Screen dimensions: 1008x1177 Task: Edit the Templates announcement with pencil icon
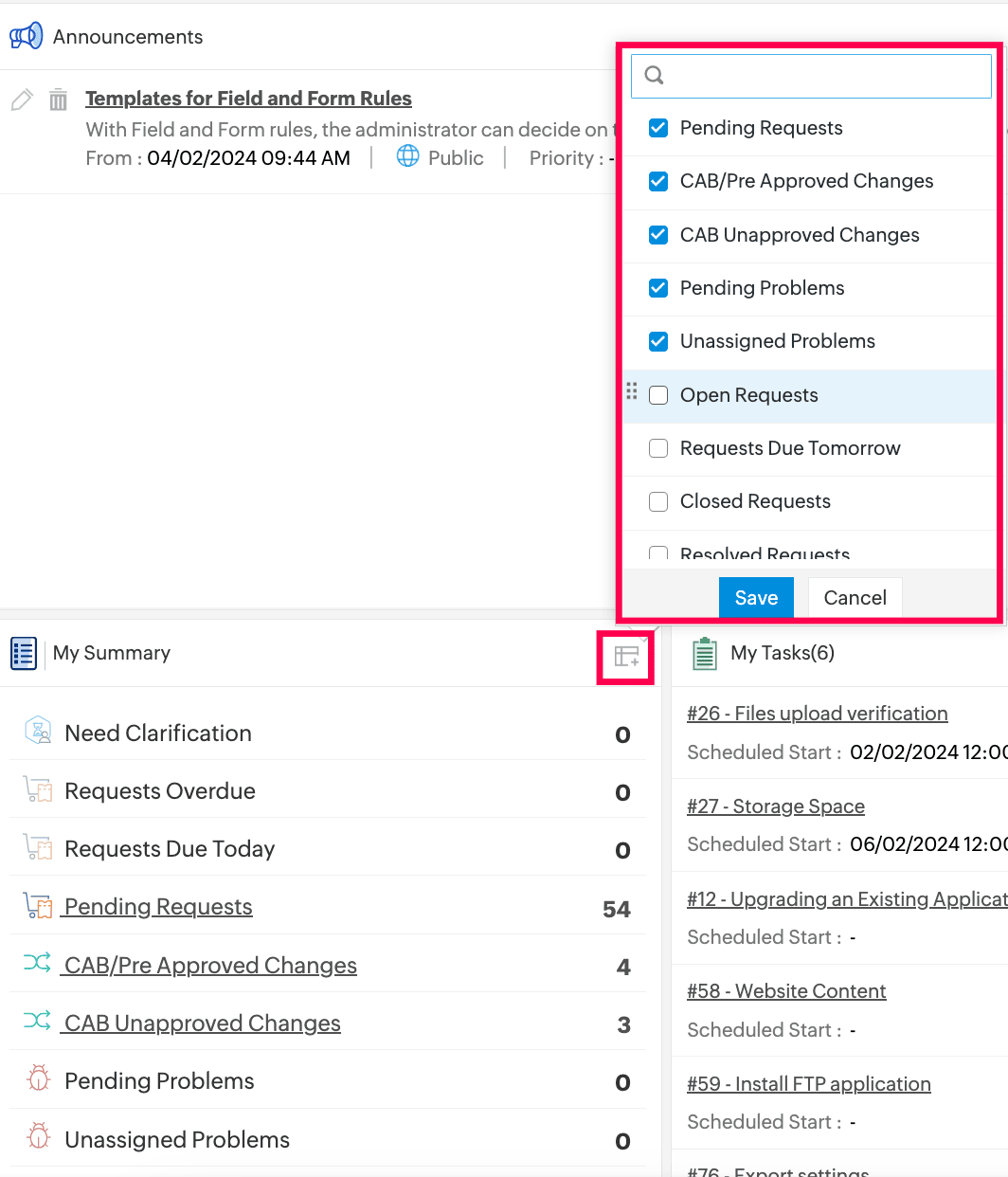[22, 100]
